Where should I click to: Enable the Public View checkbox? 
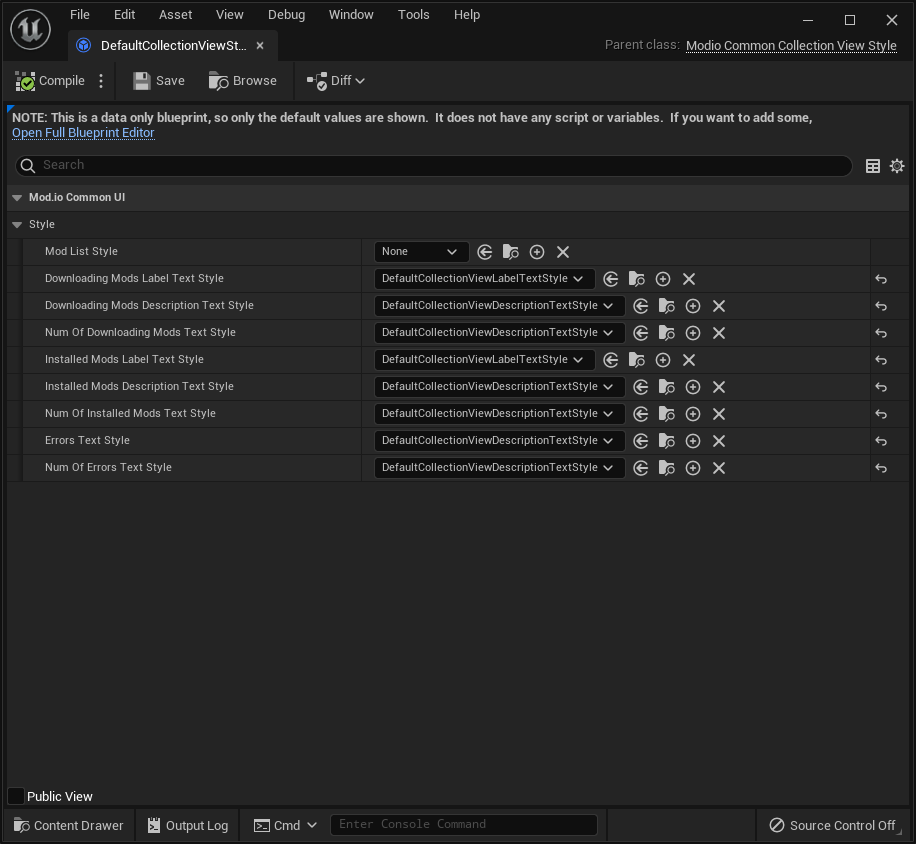[x=16, y=796]
